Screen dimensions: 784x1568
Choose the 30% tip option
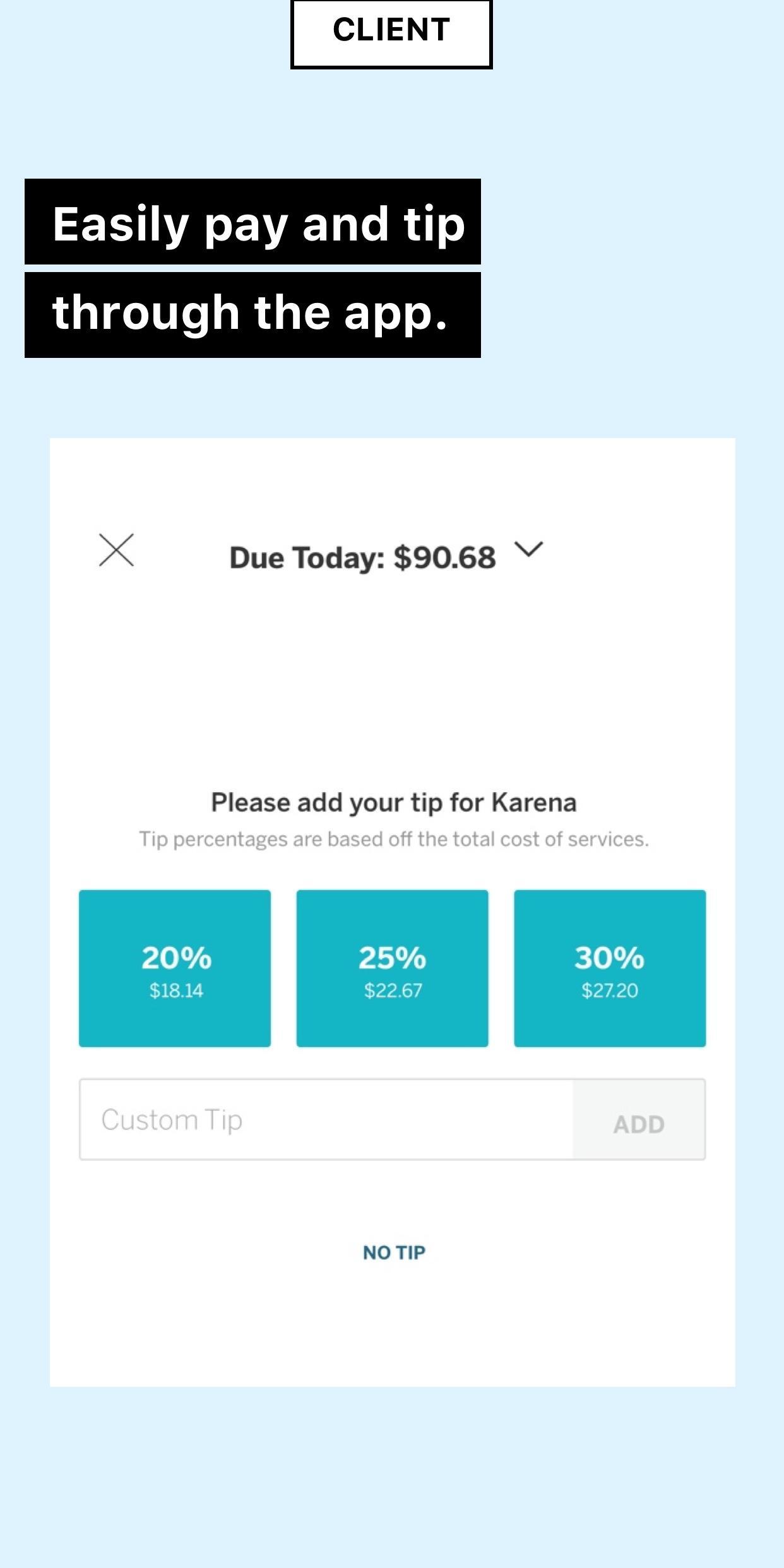[x=610, y=968]
